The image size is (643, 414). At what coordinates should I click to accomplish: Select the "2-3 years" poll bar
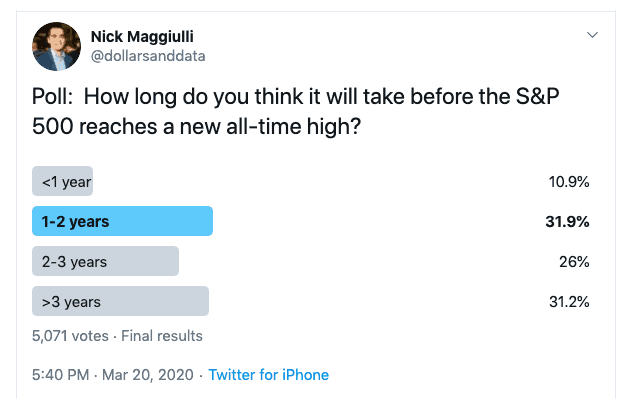pyautogui.click(x=106, y=261)
